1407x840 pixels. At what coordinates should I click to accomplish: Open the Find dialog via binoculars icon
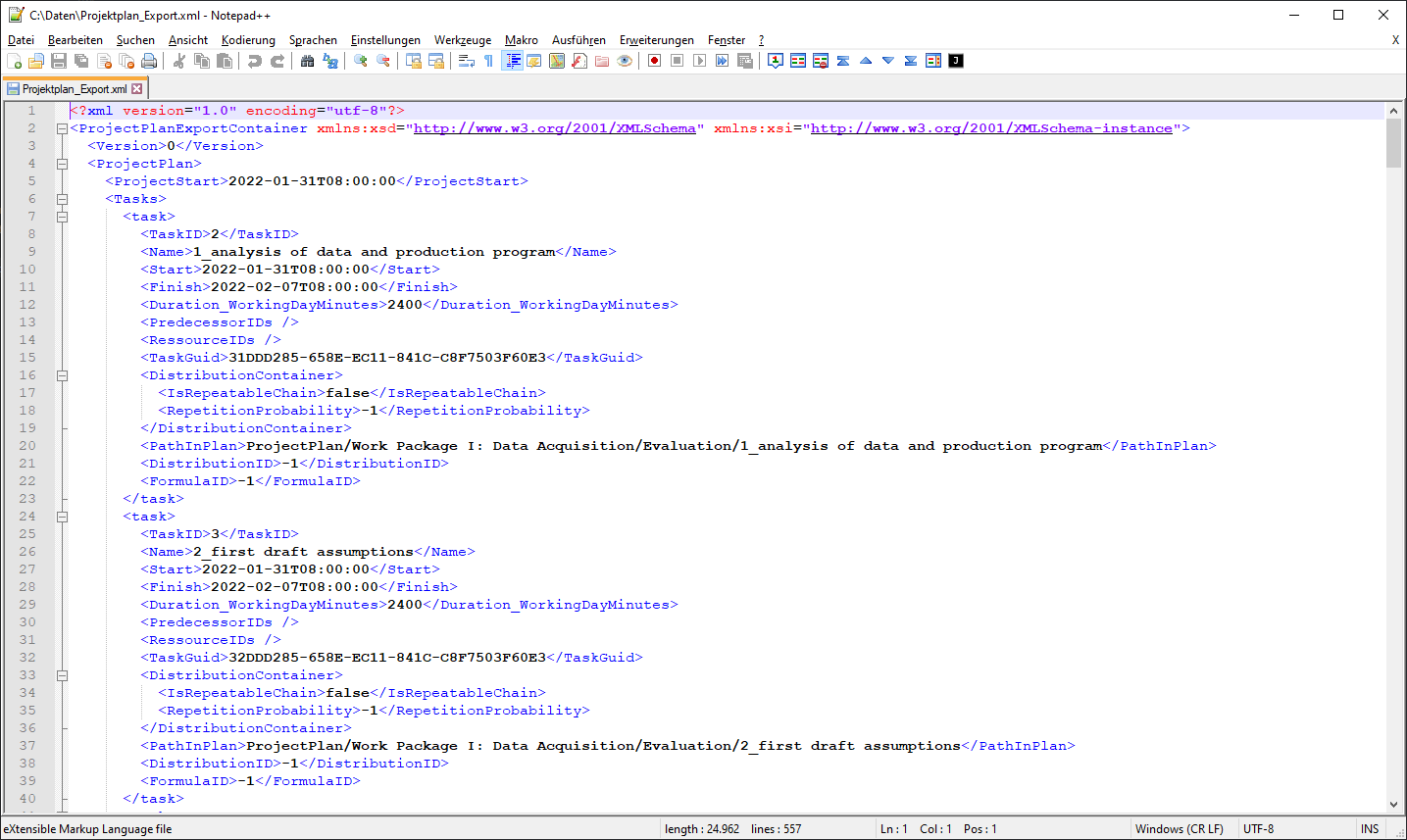(x=306, y=60)
